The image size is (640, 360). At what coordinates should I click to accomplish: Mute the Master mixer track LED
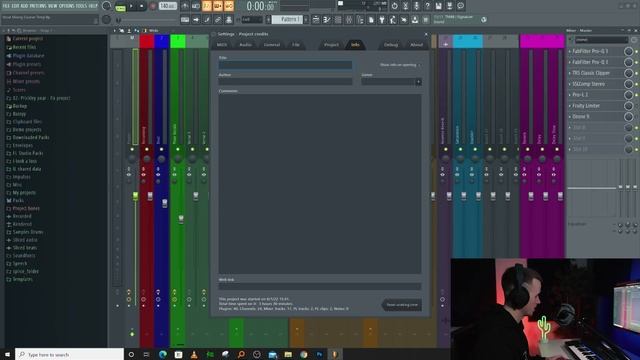[x=132, y=149]
